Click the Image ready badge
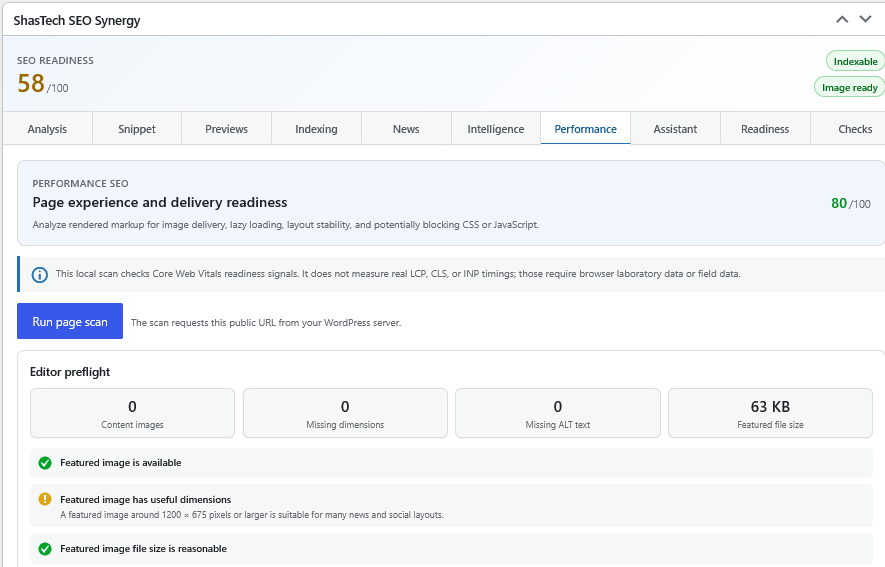Viewport: 885px width, 567px height. click(849, 87)
